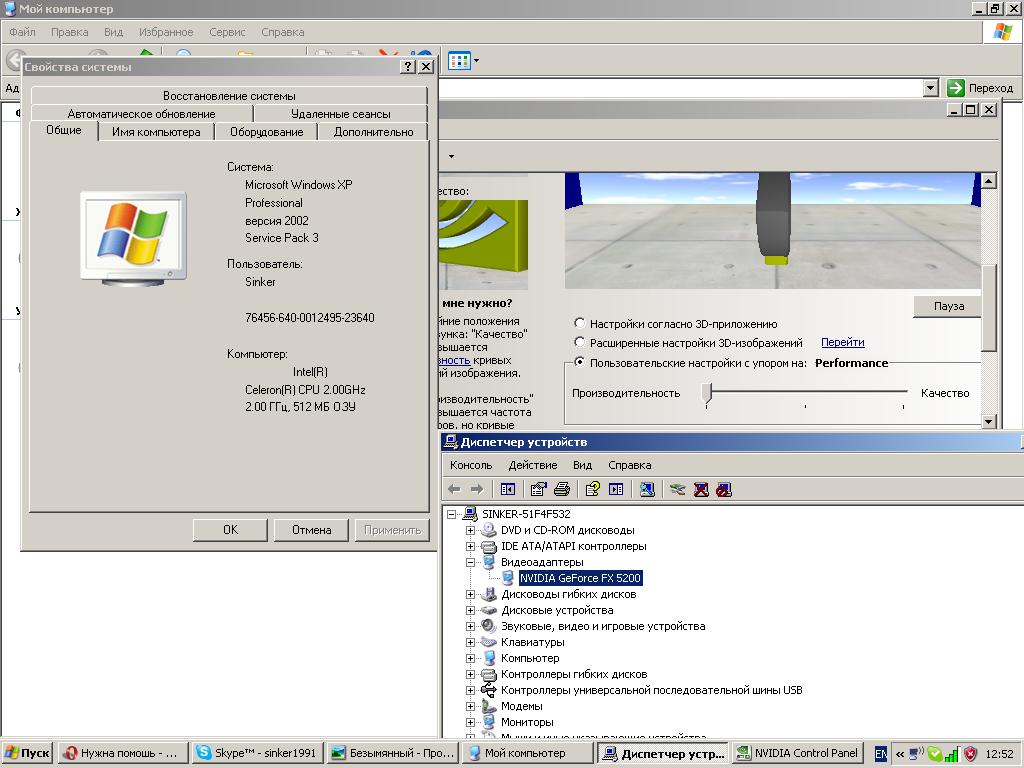Select 'Расширенные настройки 3D-изображений' radio button
This screenshot has height=768, width=1024.
click(x=579, y=342)
